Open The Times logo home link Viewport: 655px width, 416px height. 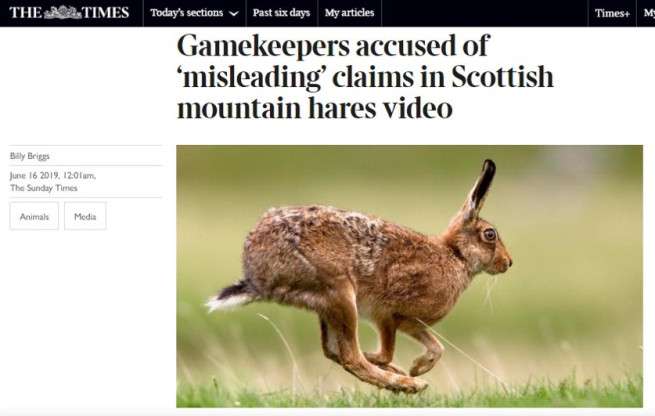point(69,13)
